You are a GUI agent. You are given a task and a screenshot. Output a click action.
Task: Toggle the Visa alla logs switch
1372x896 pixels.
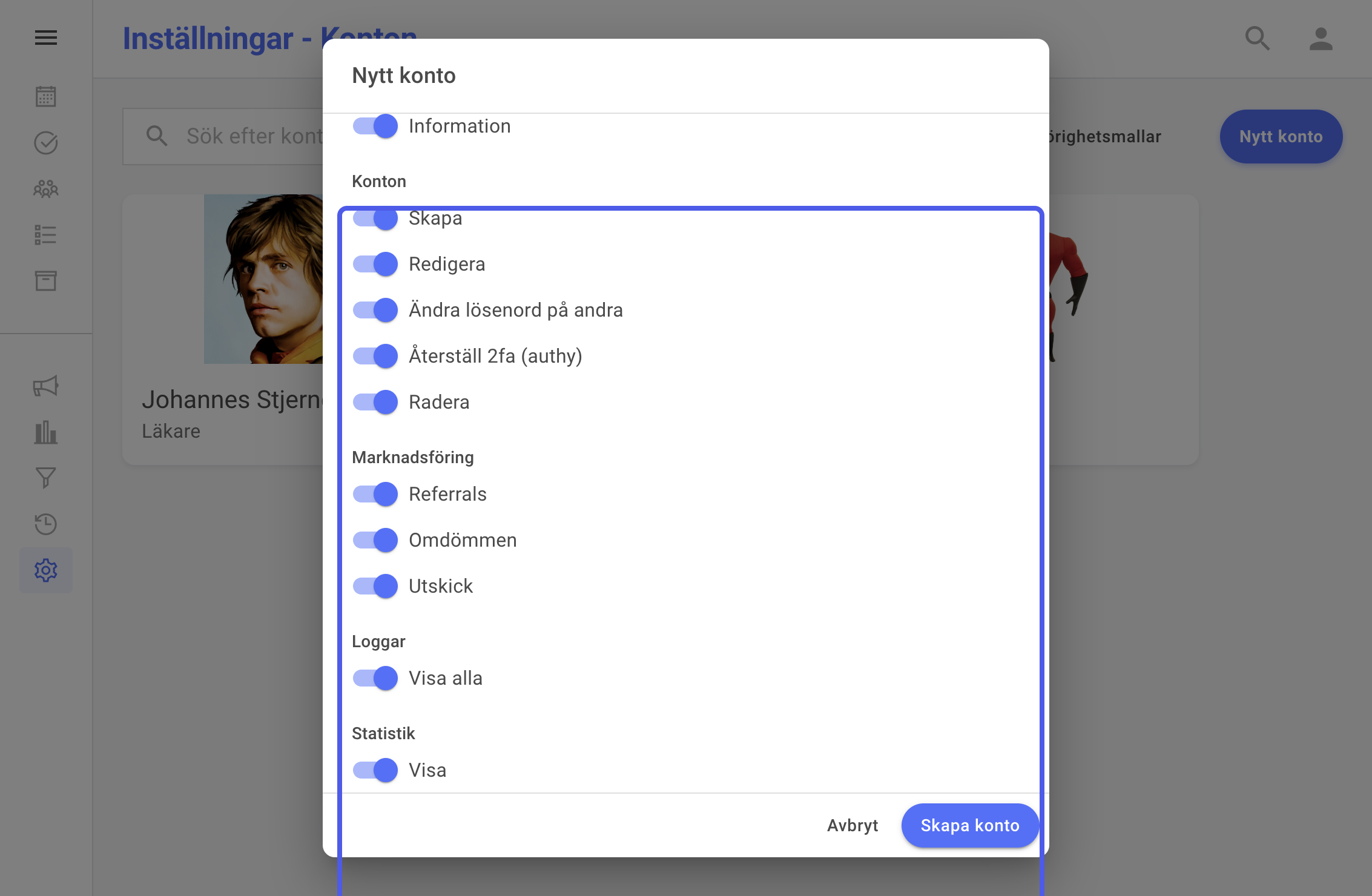coord(375,678)
